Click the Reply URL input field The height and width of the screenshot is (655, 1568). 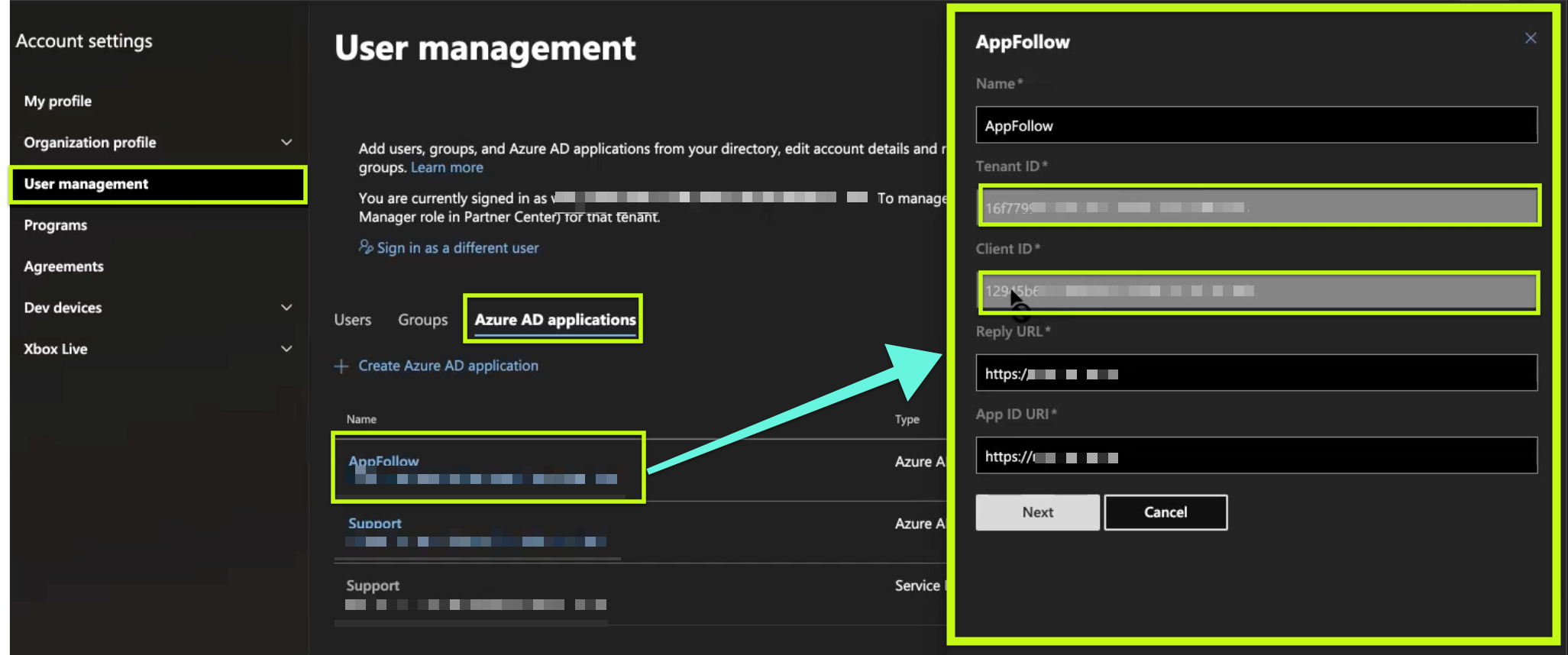[1256, 373]
